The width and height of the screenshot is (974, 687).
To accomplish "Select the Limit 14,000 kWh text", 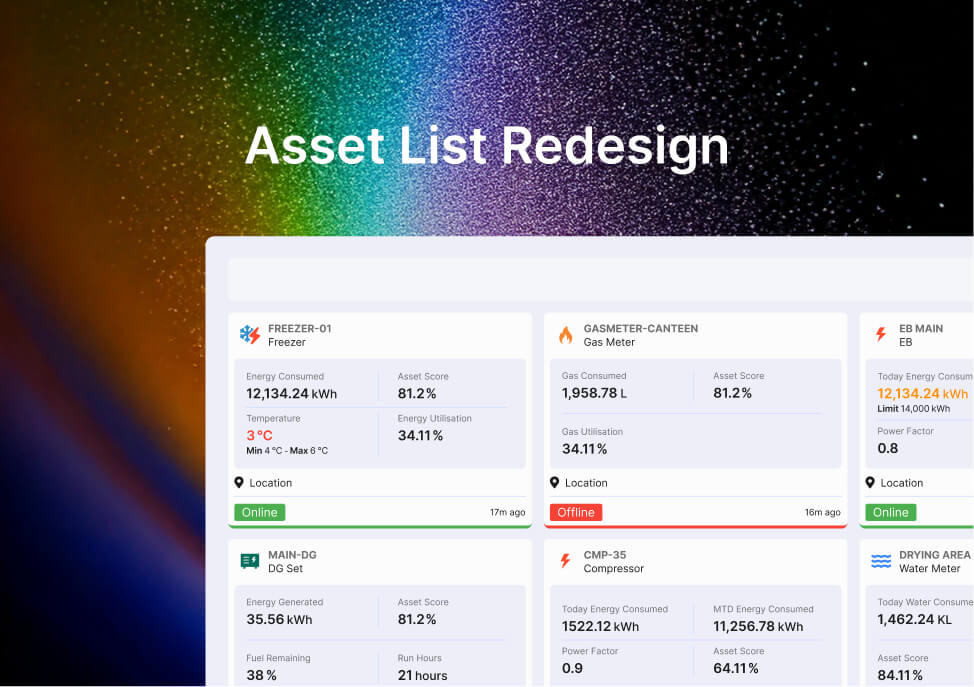I will [913, 409].
